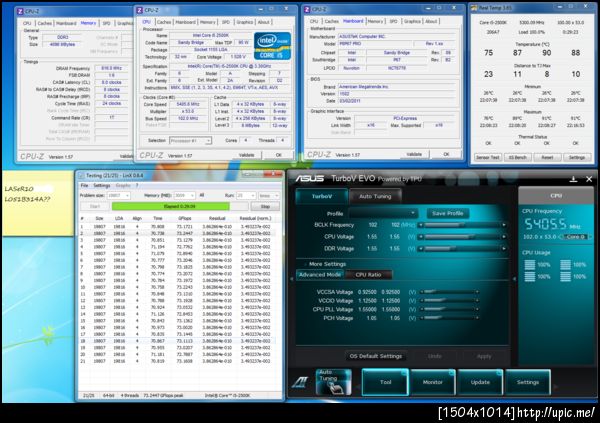Open the ? help menu in LinX
Image resolution: width=600 pixels, height=423 pixels.
tap(137, 186)
